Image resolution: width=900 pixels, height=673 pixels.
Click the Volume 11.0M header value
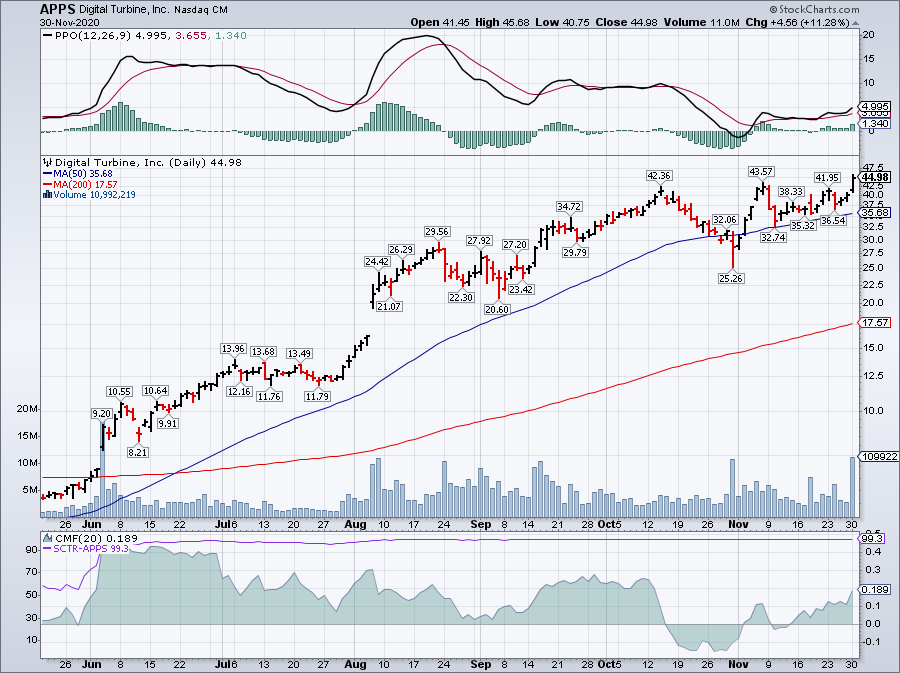pos(701,22)
